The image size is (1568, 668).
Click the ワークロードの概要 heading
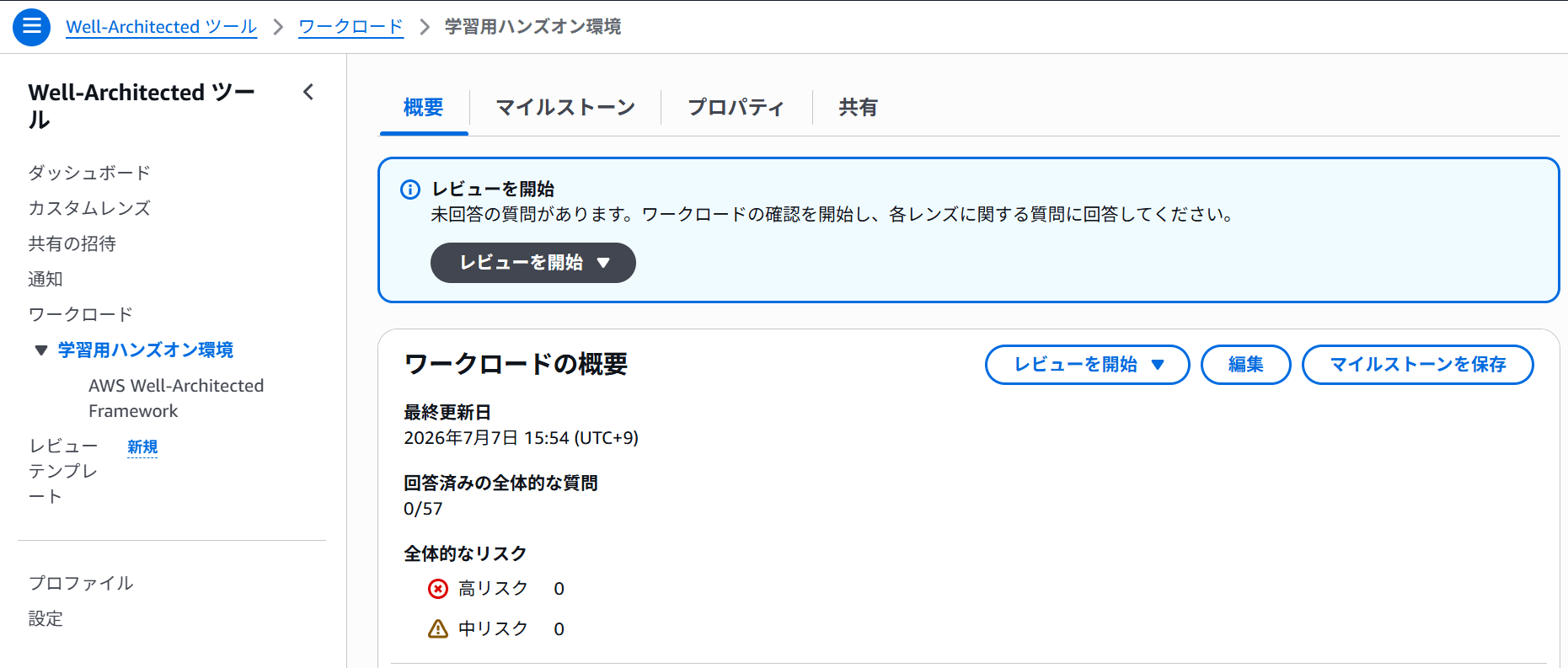[x=516, y=364]
